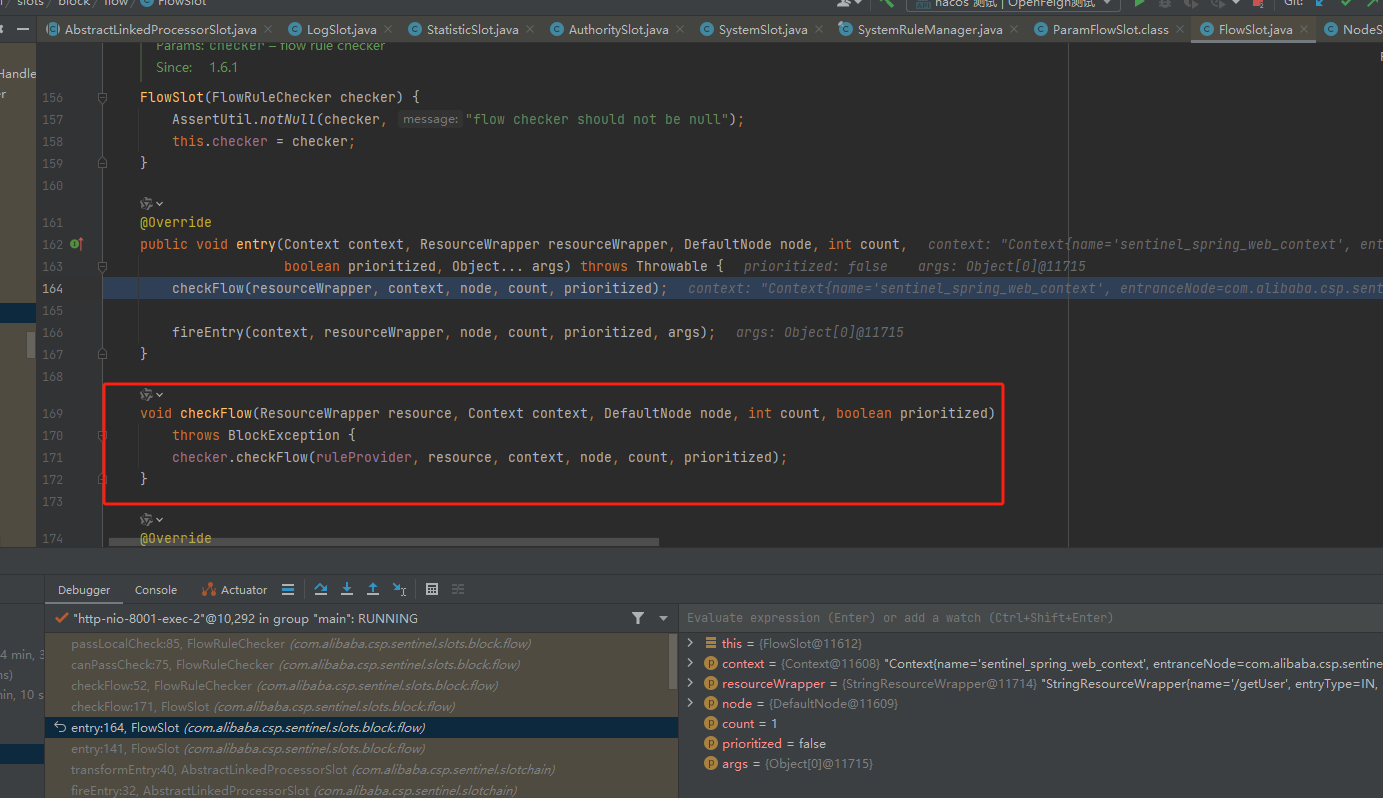Switch to SystemSlot.java tab

(x=762, y=29)
